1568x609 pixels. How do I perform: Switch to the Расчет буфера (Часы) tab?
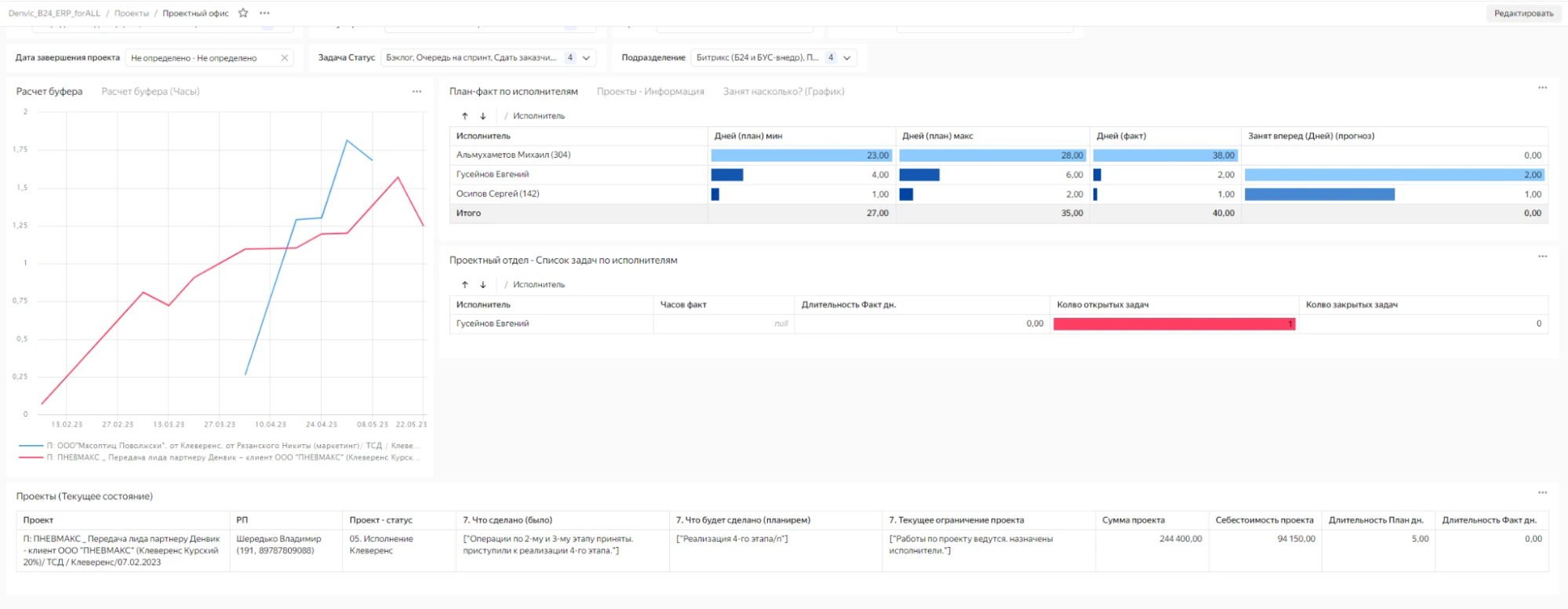point(151,92)
